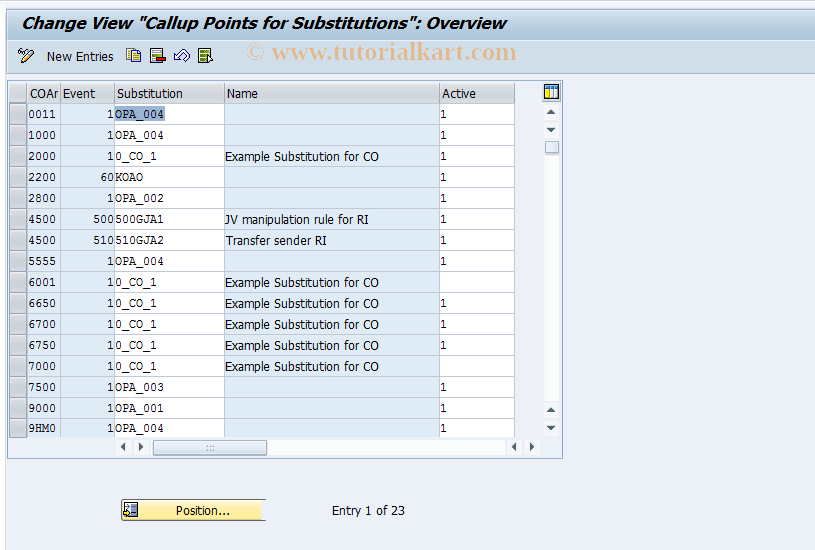Open the table settings column configuration icon

pyautogui.click(x=551, y=92)
